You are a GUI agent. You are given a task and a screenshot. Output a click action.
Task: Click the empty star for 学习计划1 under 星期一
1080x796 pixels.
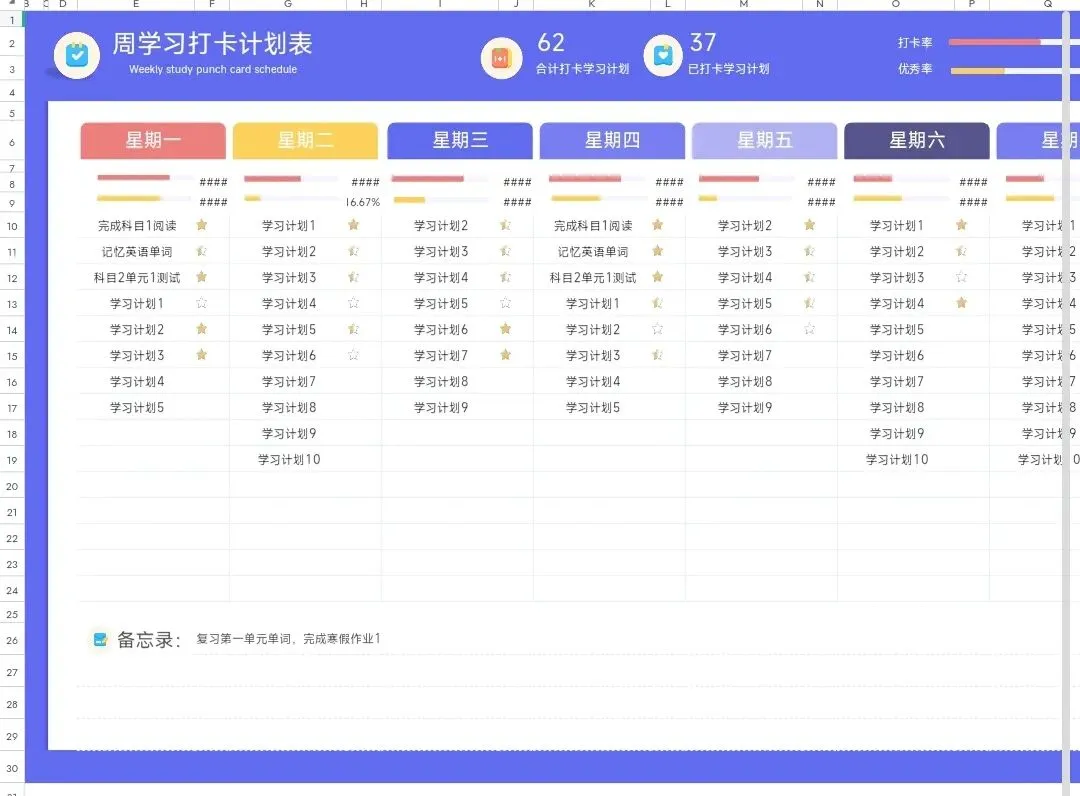201,303
